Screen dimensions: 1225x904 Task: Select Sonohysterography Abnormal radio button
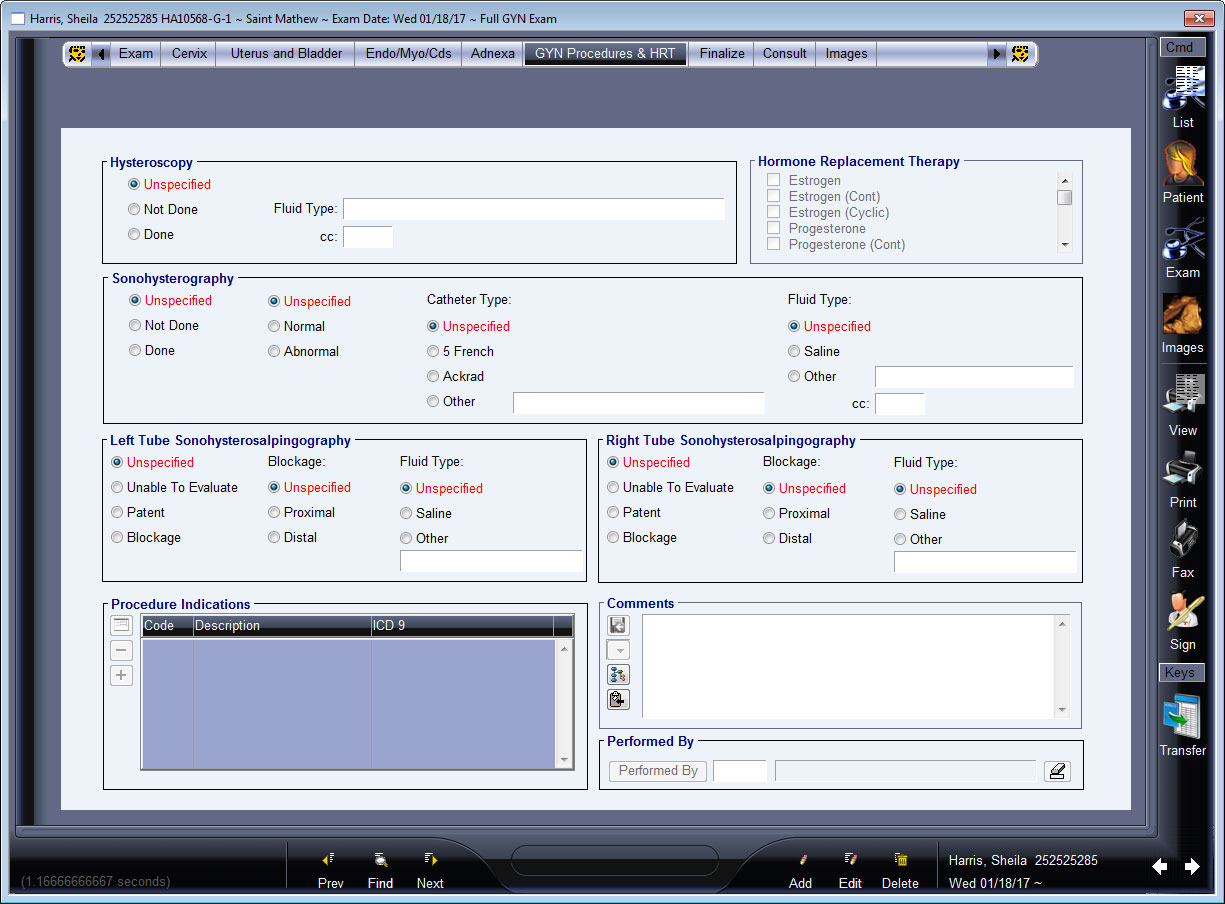[x=274, y=352]
